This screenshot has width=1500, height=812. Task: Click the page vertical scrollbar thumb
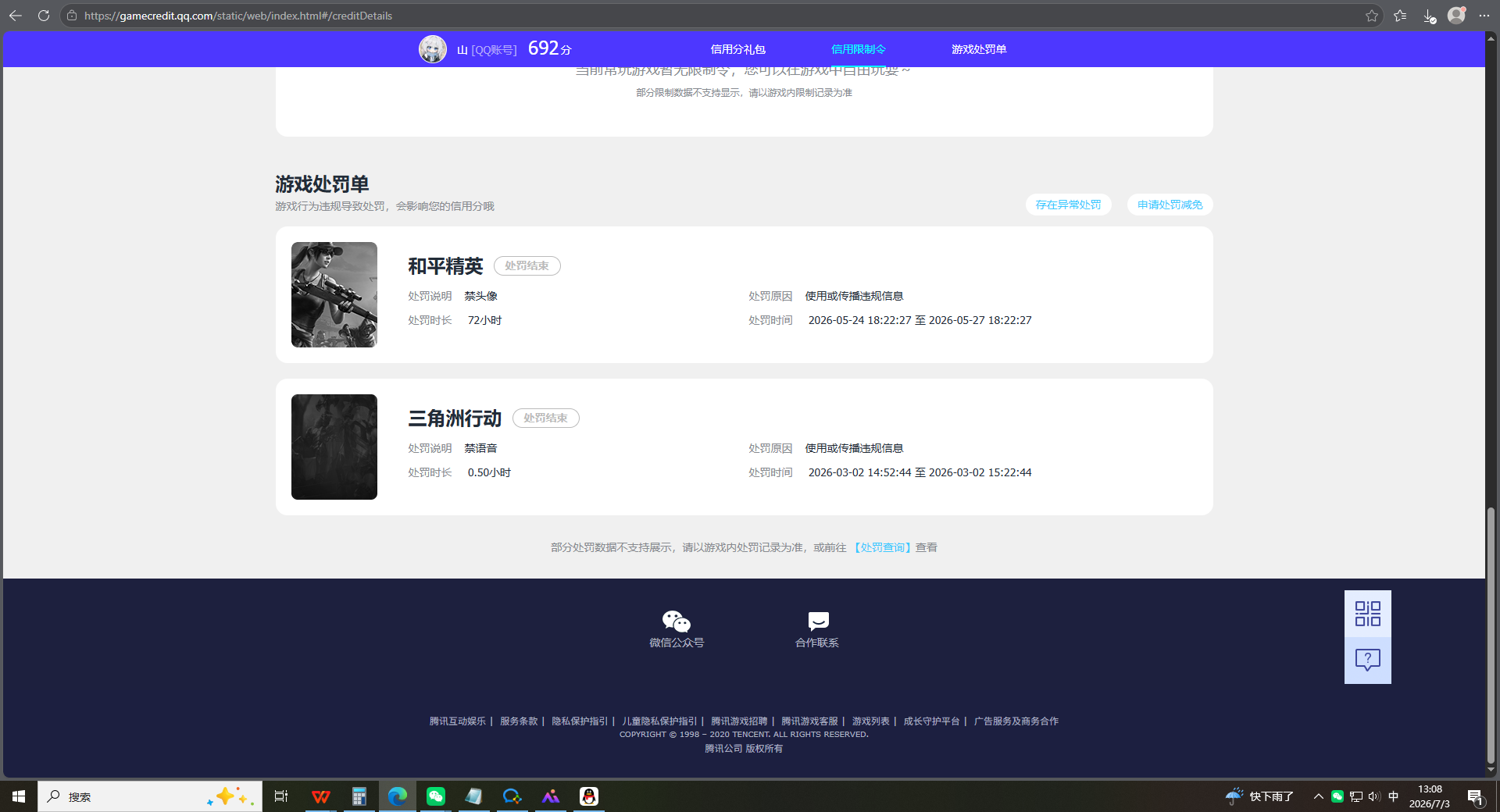[1491, 635]
